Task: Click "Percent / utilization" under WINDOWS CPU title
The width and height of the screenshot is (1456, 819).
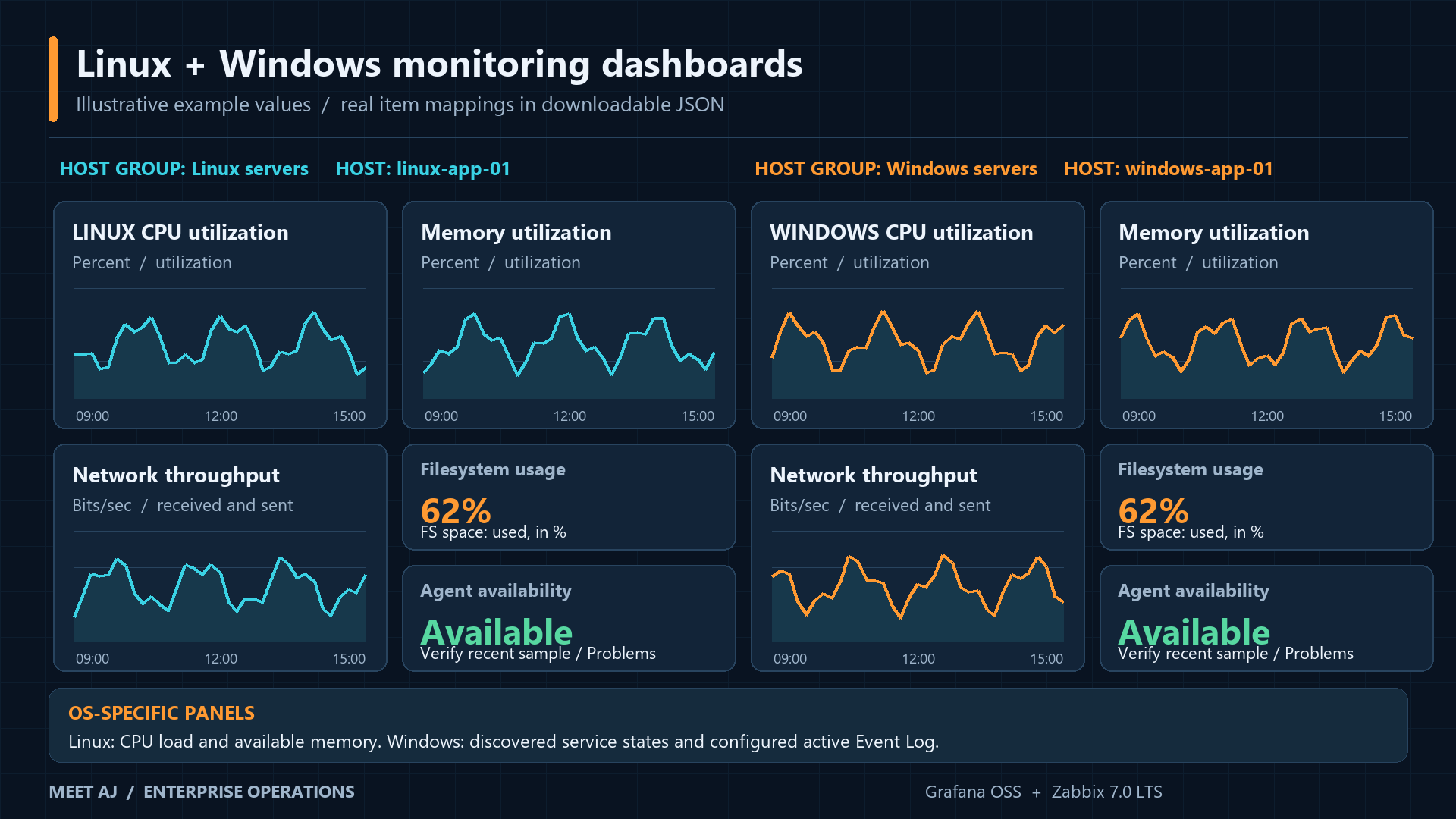Action: 849,262
